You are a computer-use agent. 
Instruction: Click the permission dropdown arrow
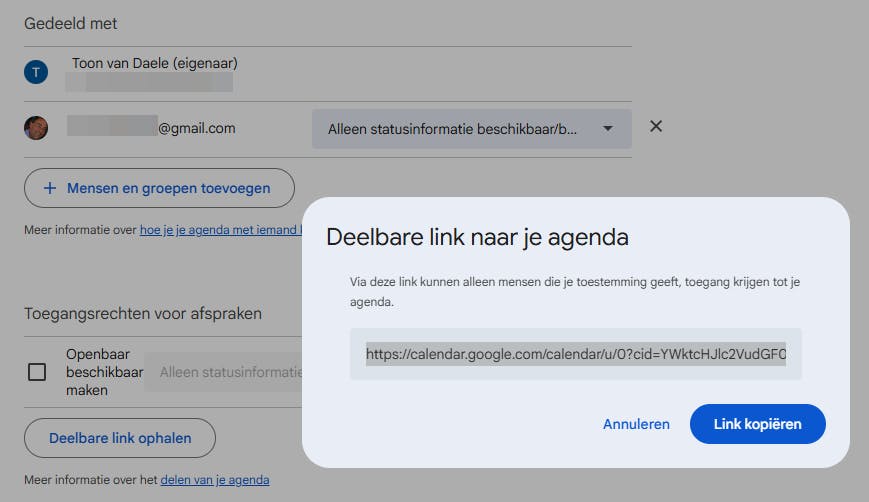[608, 129]
